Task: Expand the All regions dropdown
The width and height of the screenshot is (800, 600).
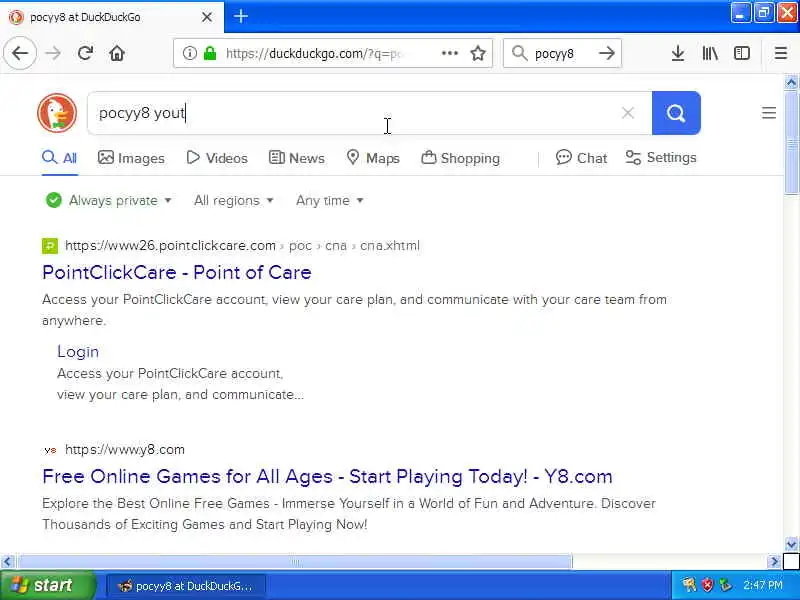Action: coord(234,201)
